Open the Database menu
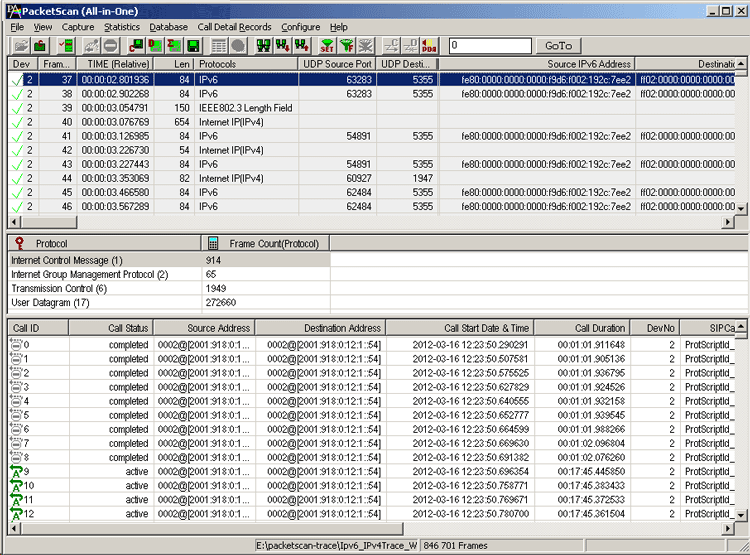 [168, 27]
